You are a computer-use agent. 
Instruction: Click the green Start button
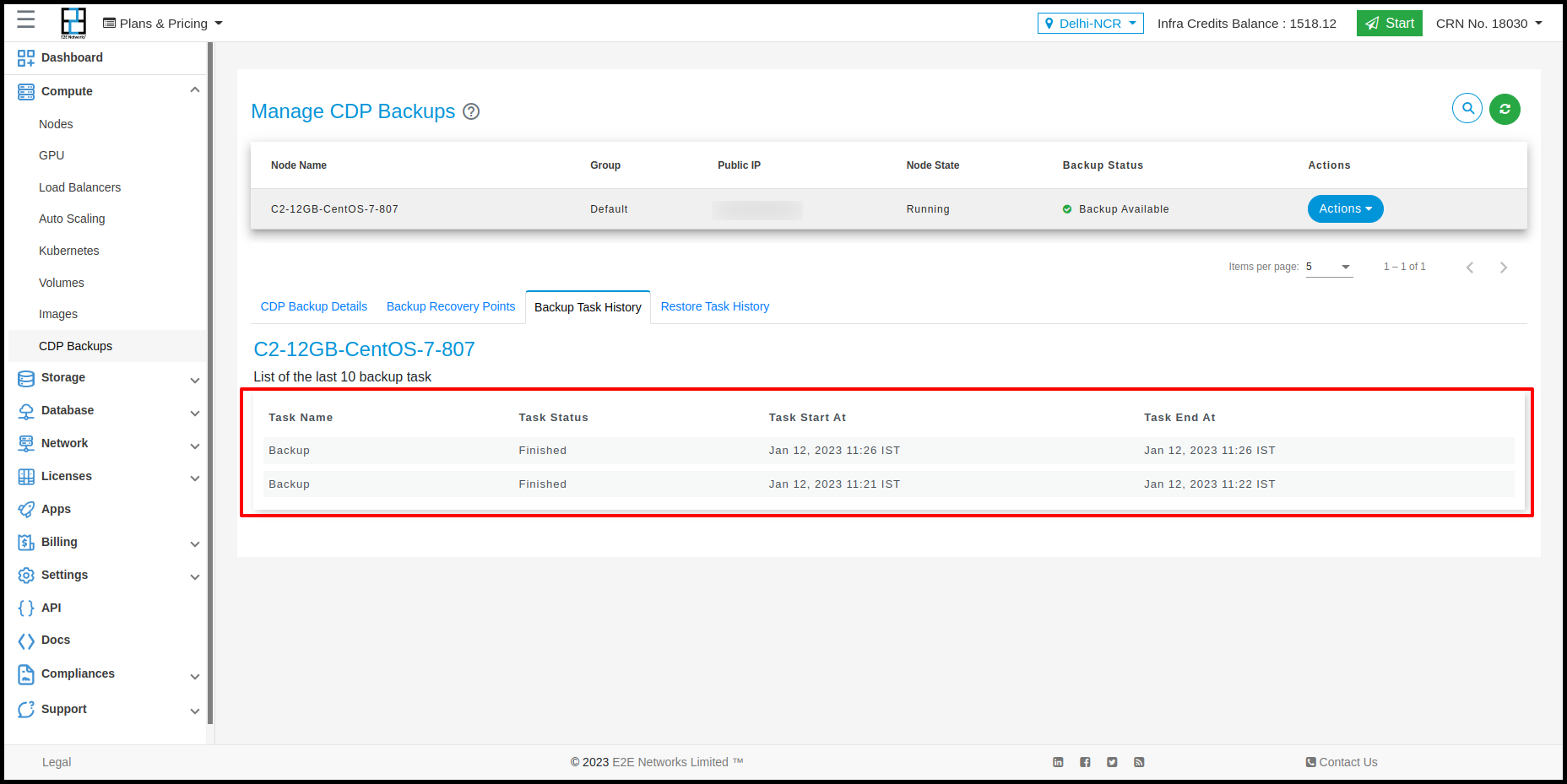[1389, 24]
